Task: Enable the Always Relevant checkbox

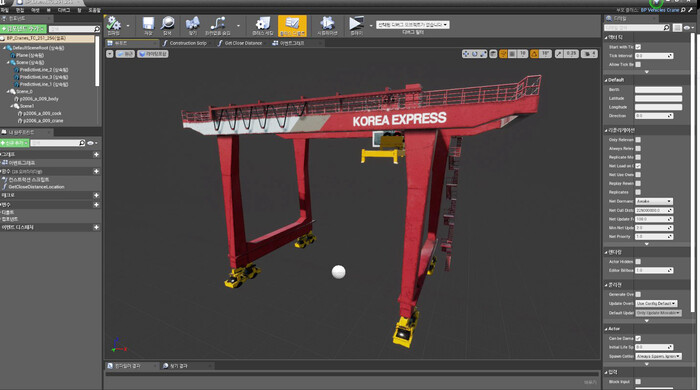Action: point(638,149)
